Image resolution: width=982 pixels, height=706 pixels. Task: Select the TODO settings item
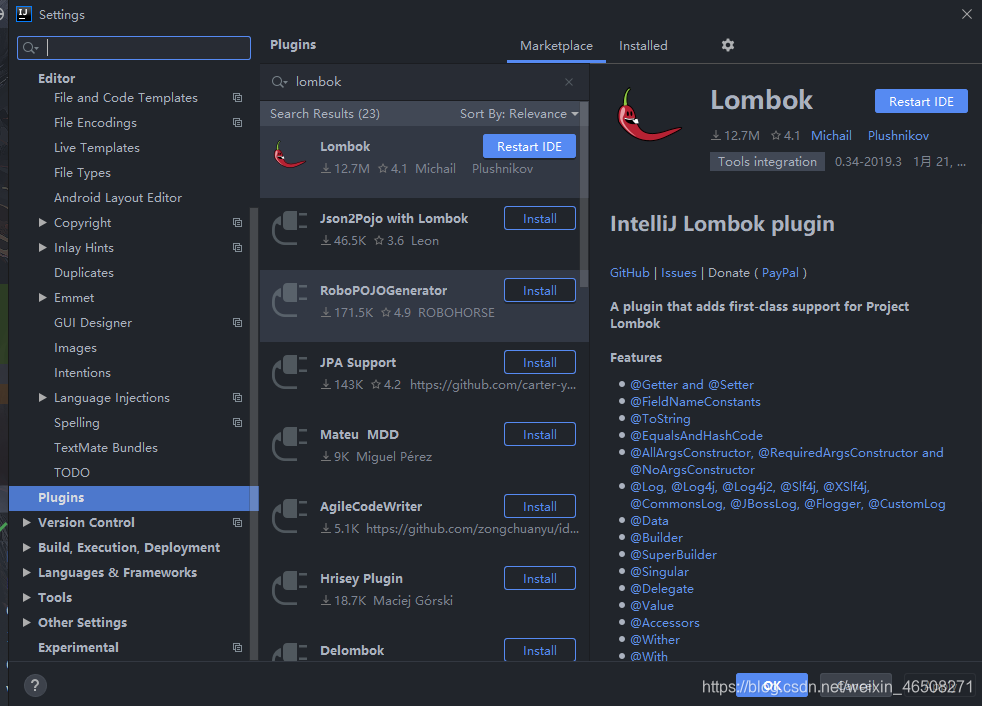click(72, 473)
